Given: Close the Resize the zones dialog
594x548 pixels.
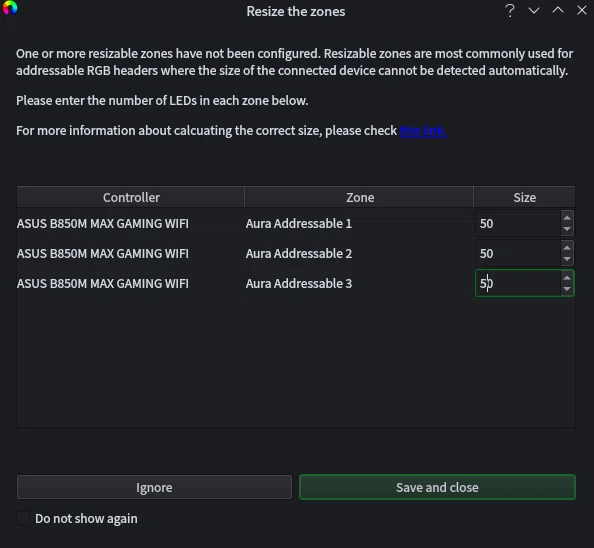Looking at the screenshot, I should [x=581, y=10].
